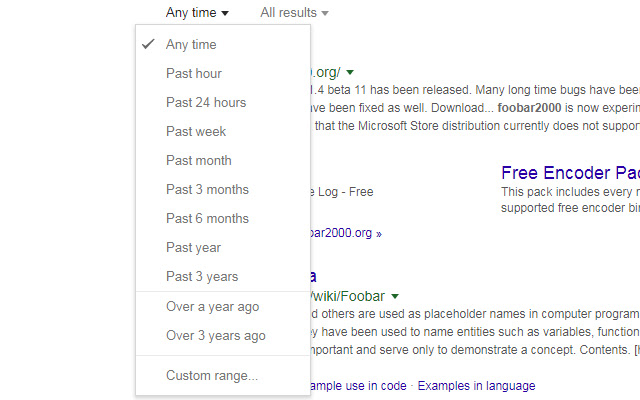640x400 pixels.
Task: Choose Over a year ago option
Action: [223, 307]
